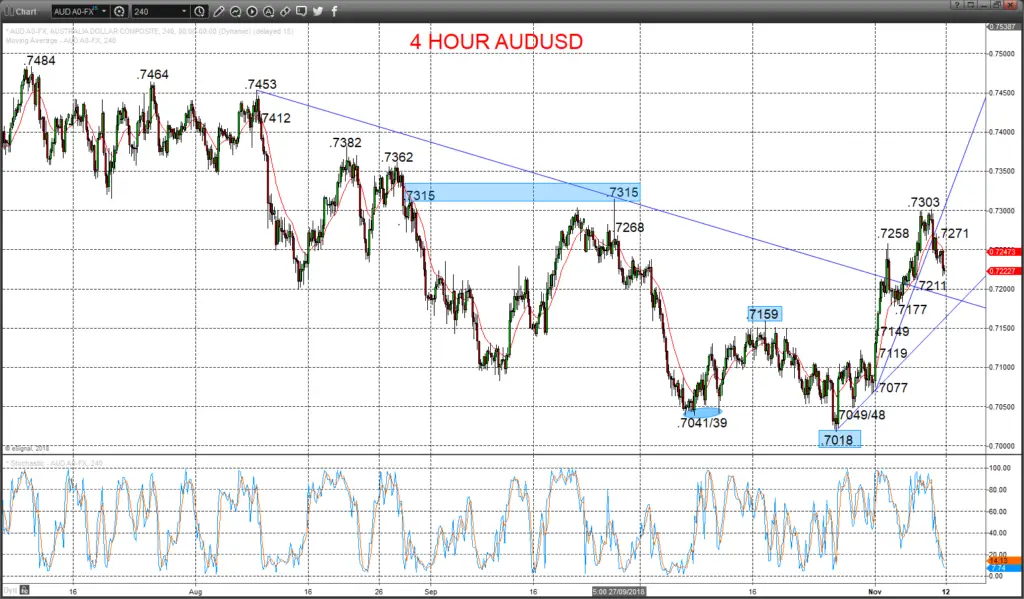Open the time template clock icon

point(200,11)
